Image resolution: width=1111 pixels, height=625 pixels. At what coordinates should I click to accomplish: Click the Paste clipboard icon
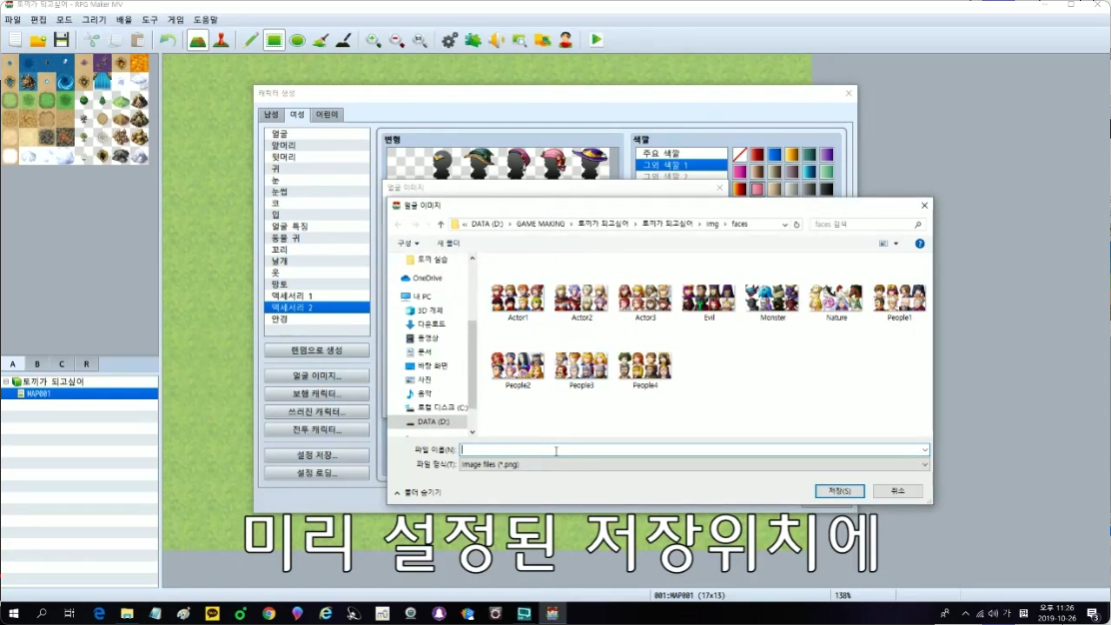point(137,40)
